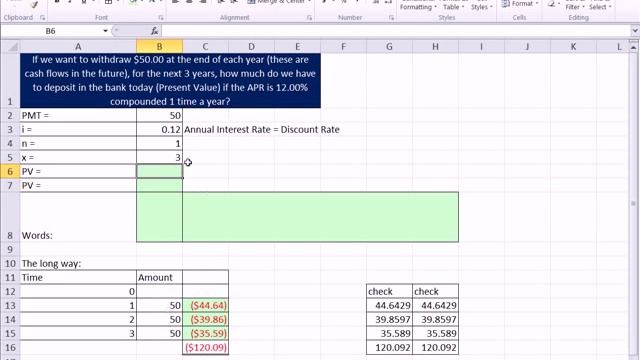
Task: Select the 'Words:' label cell
Action: tap(78, 217)
